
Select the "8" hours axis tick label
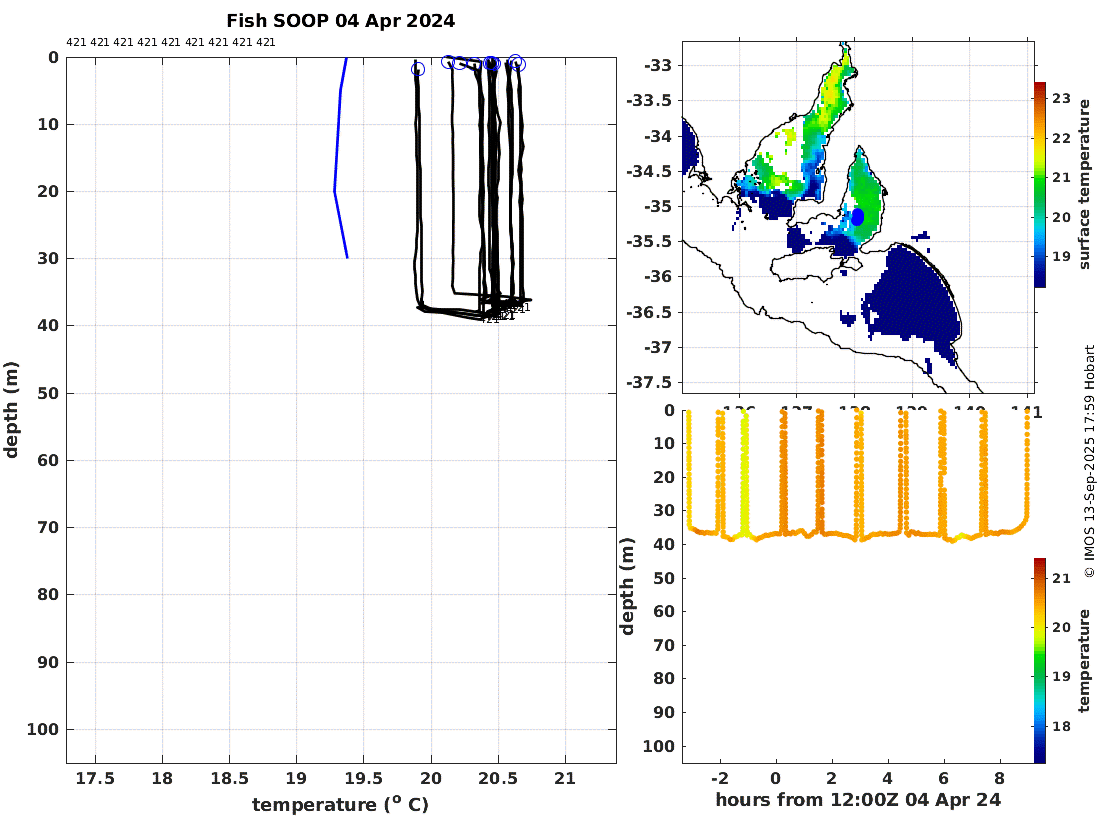click(1000, 778)
